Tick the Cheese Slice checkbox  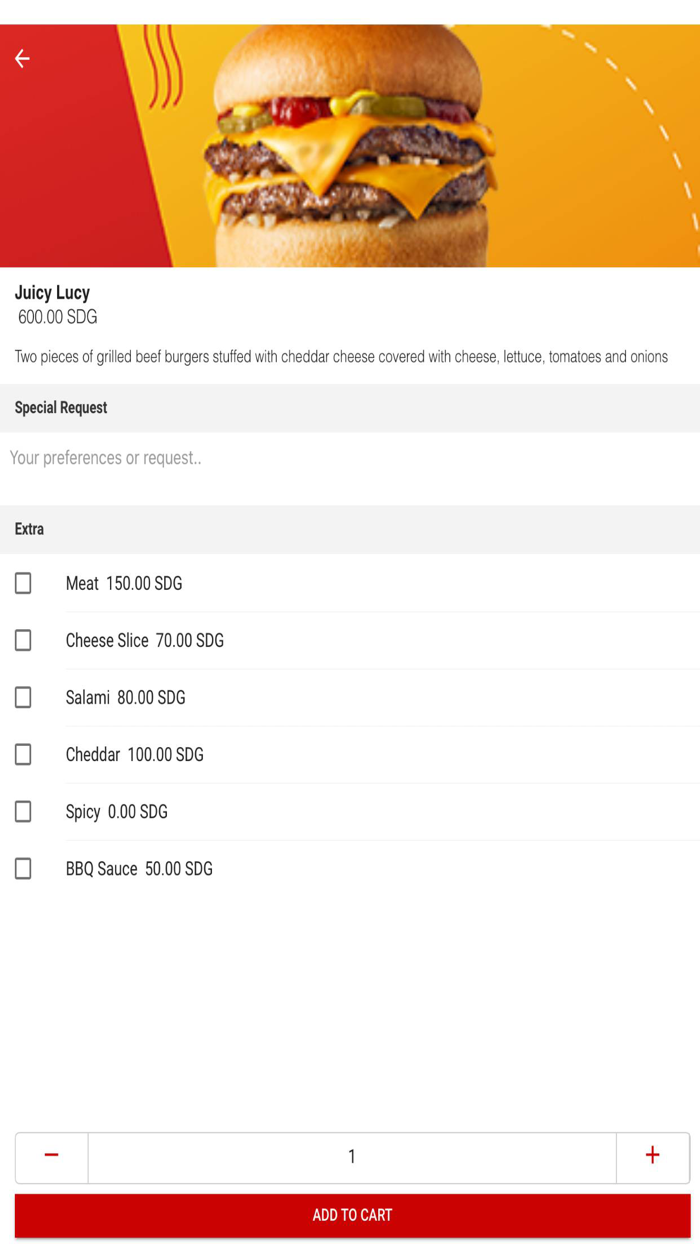tap(23, 640)
